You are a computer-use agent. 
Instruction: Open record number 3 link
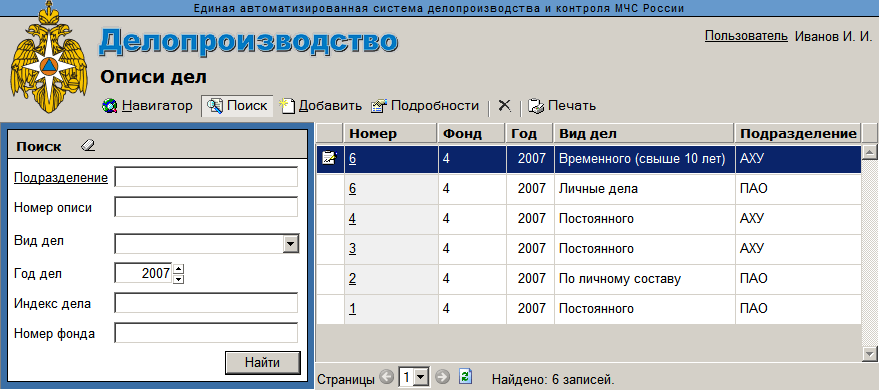click(x=353, y=248)
